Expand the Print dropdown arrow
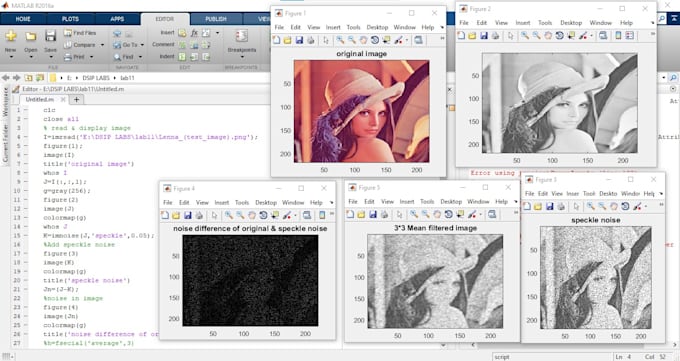This screenshot has height=361, width=680. tap(92, 57)
